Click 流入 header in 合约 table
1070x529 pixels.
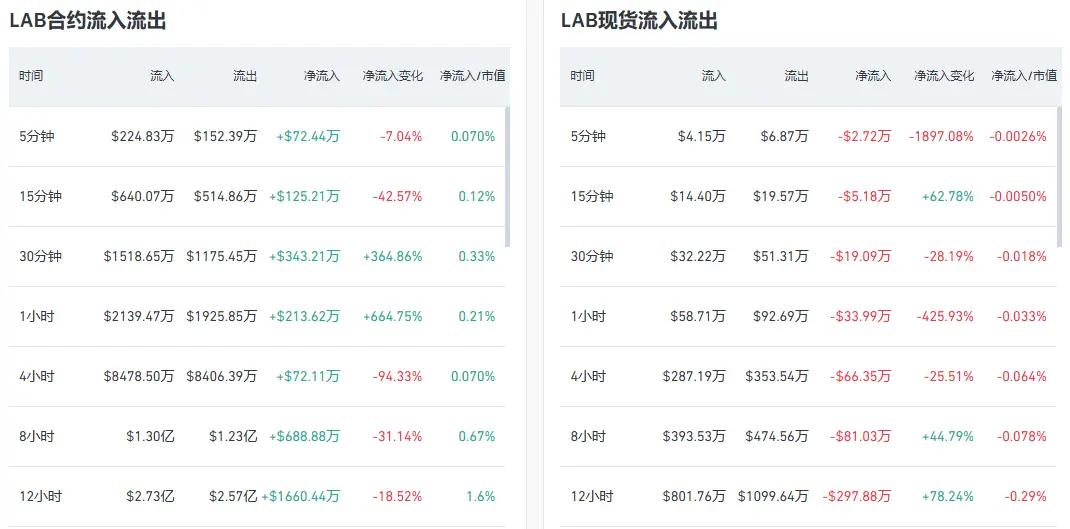[162, 76]
